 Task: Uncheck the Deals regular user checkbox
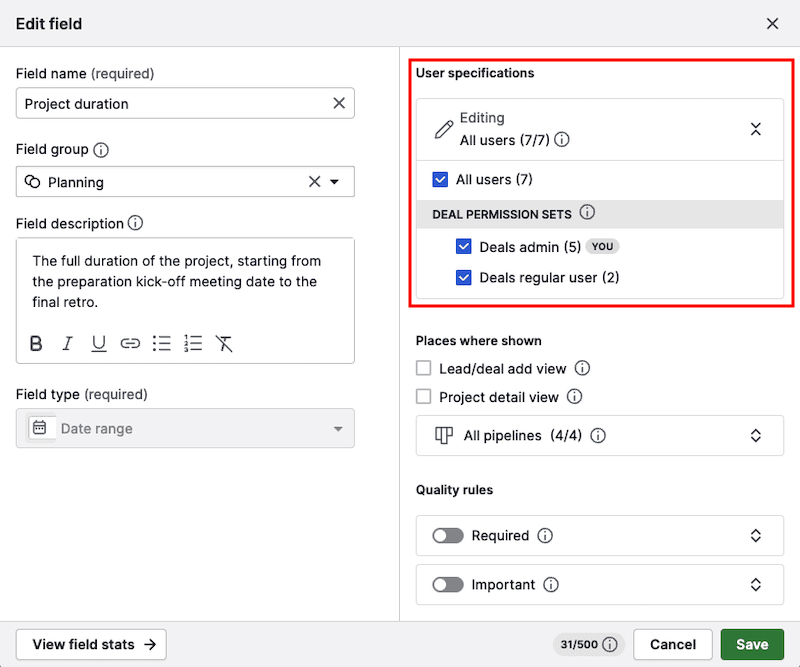(464, 277)
